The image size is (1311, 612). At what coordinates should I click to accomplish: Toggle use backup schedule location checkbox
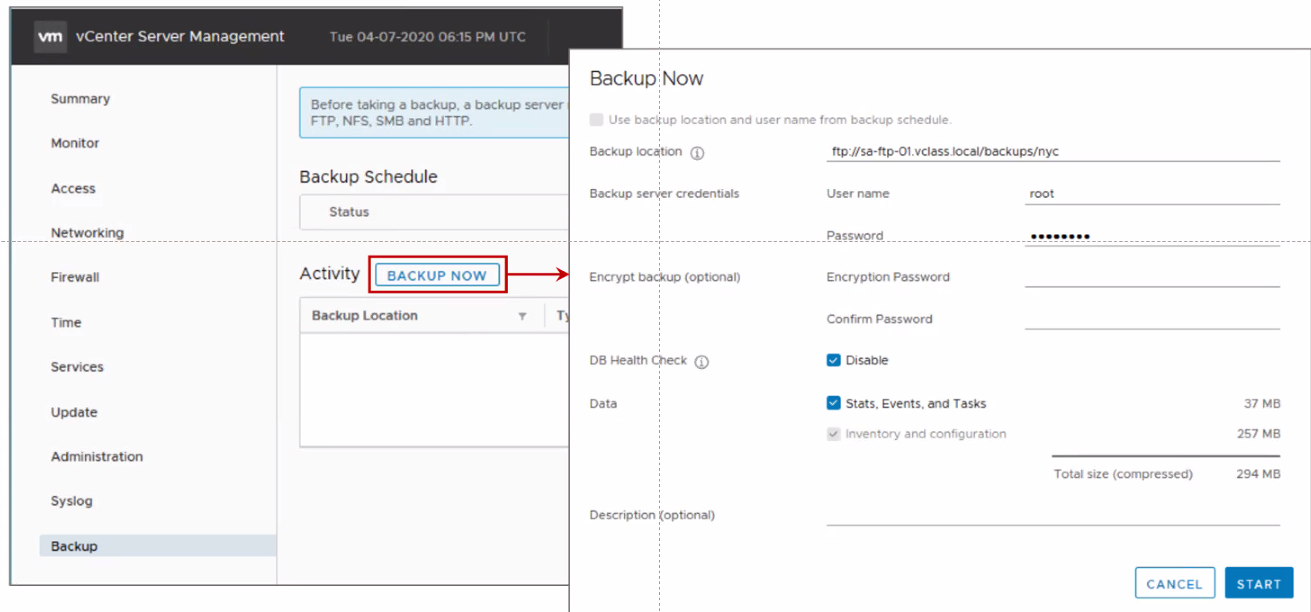(597, 120)
